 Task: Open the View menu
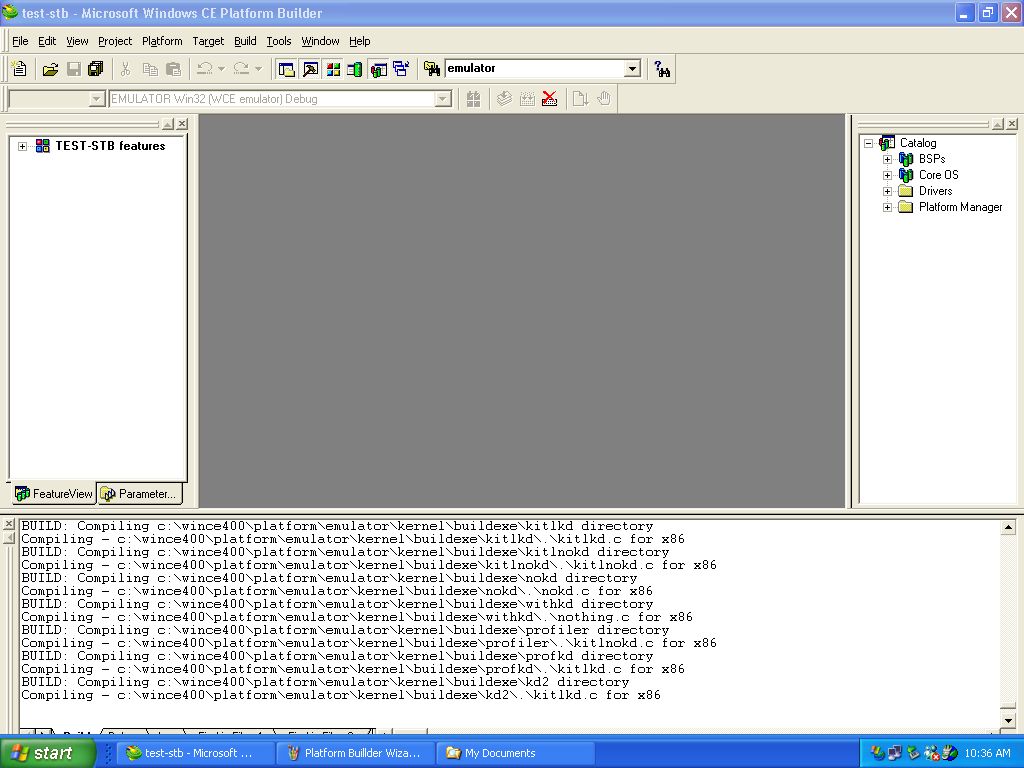pyautogui.click(x=77, y=41)
